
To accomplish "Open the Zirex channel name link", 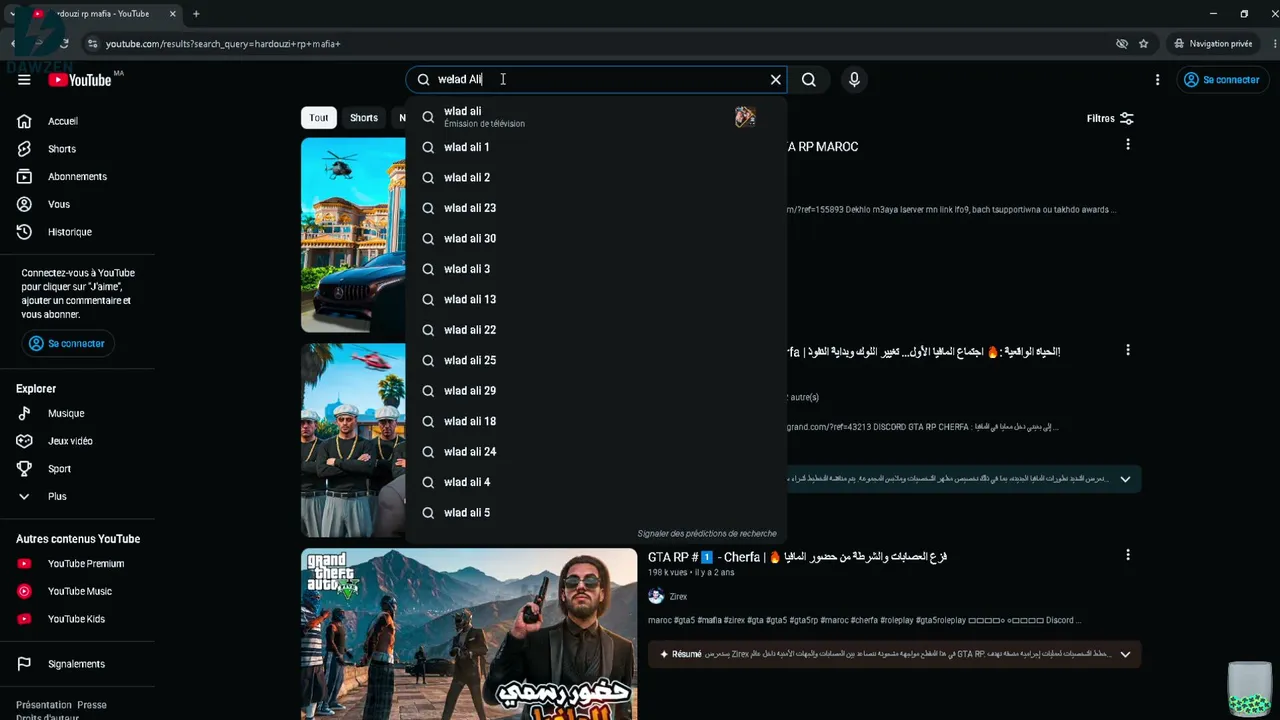I will tap(678, 597).
